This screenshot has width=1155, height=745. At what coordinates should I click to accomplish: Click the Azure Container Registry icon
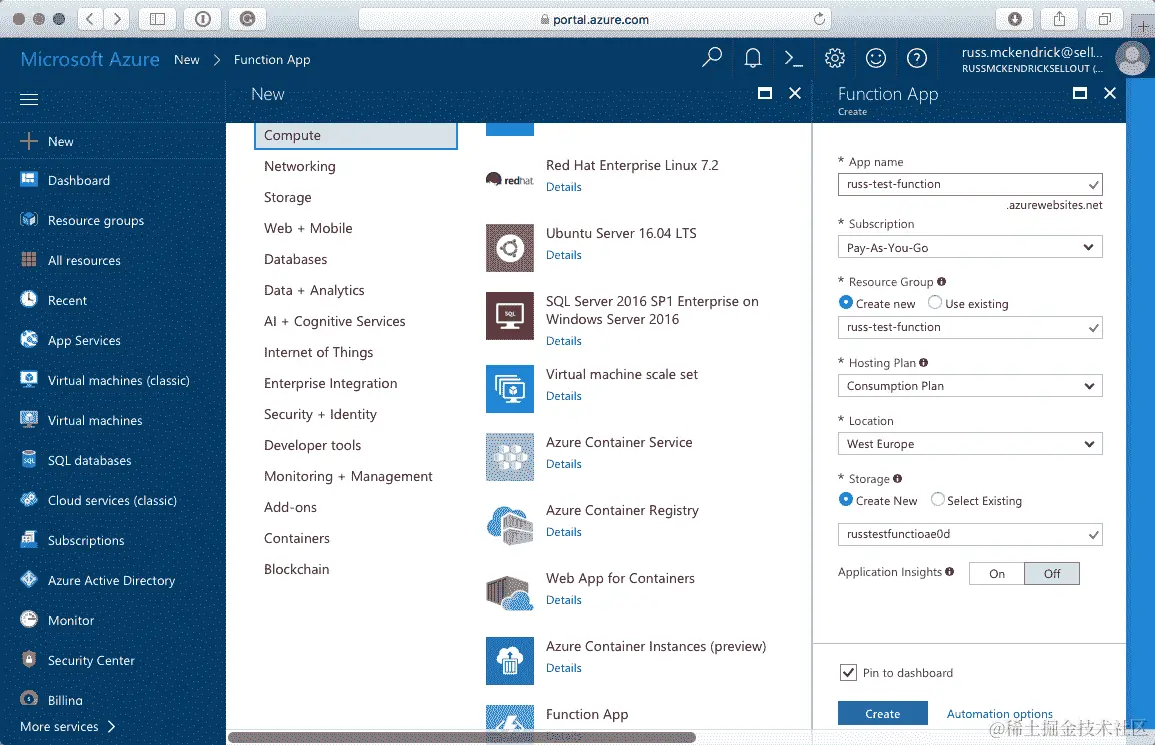510,525
